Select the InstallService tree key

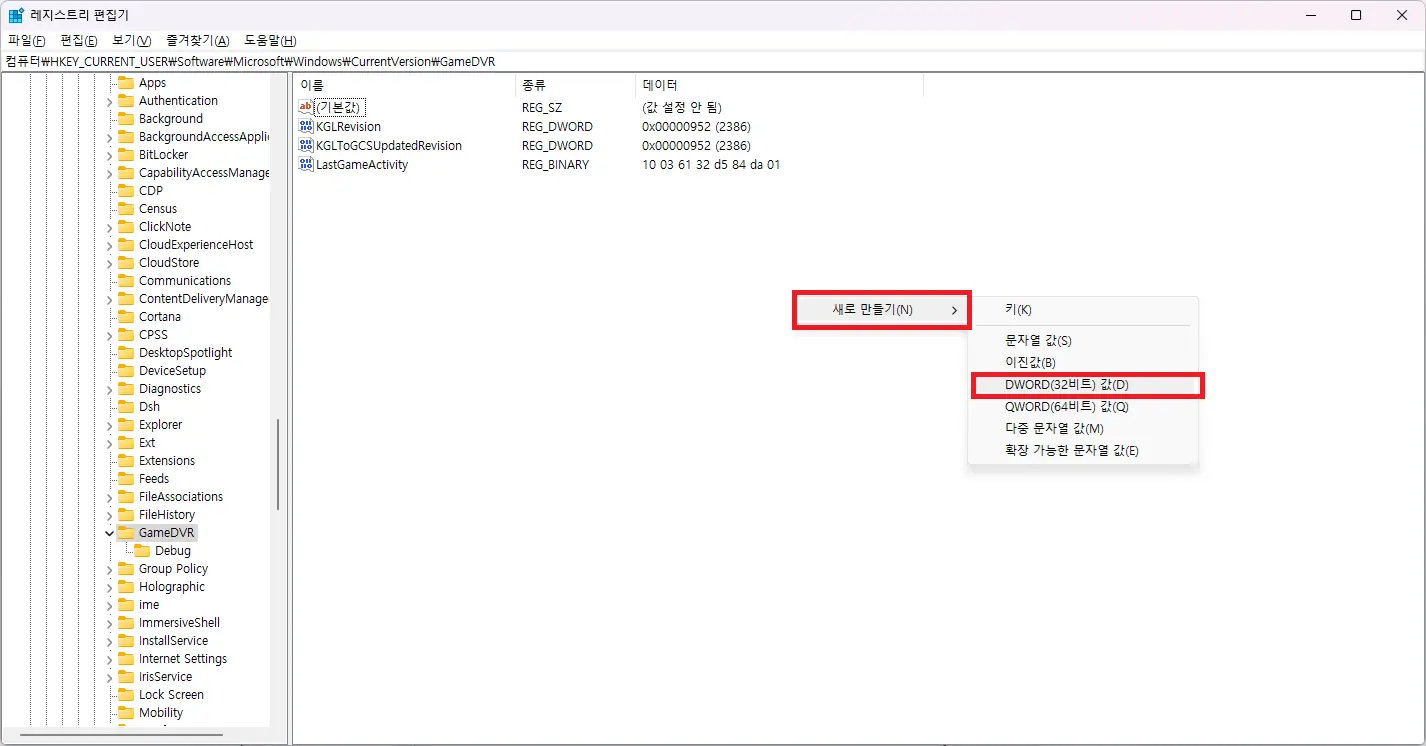(x=173, y=641)
